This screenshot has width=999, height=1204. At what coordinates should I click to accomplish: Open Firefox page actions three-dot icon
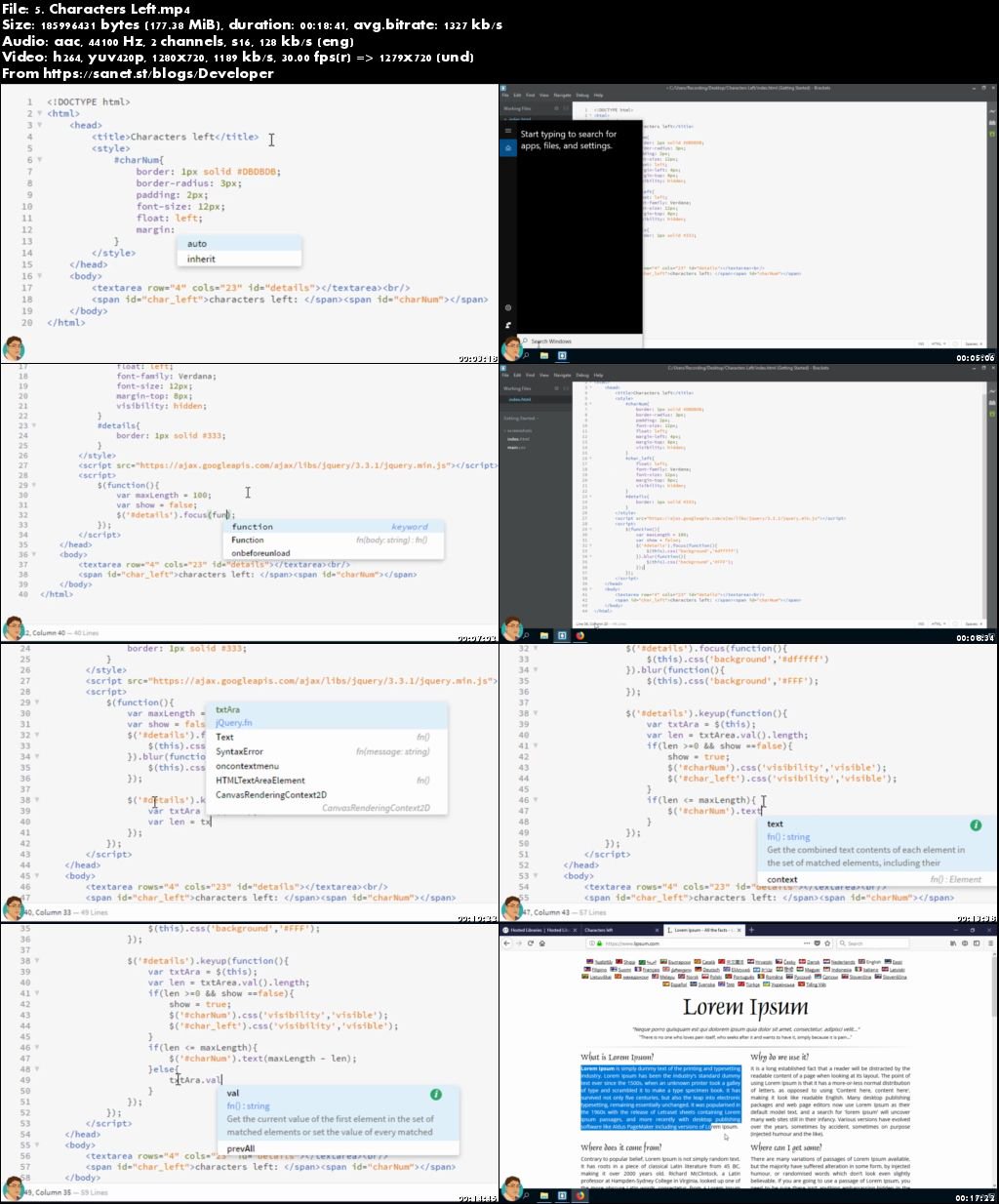click(x=807, y=943)
